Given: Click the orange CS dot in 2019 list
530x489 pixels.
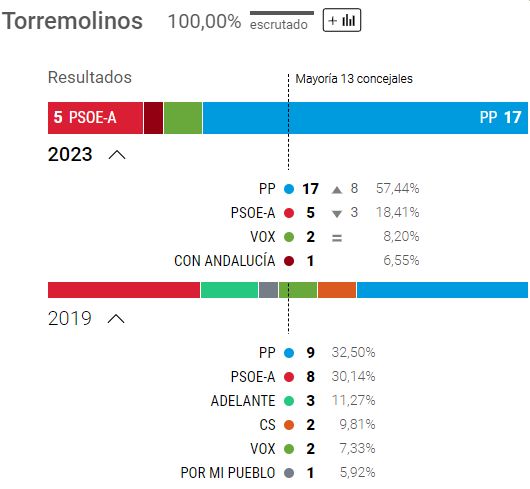Looking at the screenshot, I should pyautogui.click(x=289, y=425).
